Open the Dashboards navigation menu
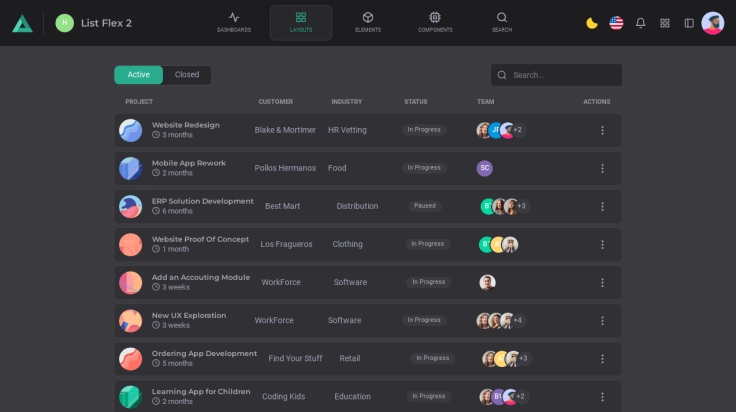Viewport: 736px width, 412px height. pos(234,22)
